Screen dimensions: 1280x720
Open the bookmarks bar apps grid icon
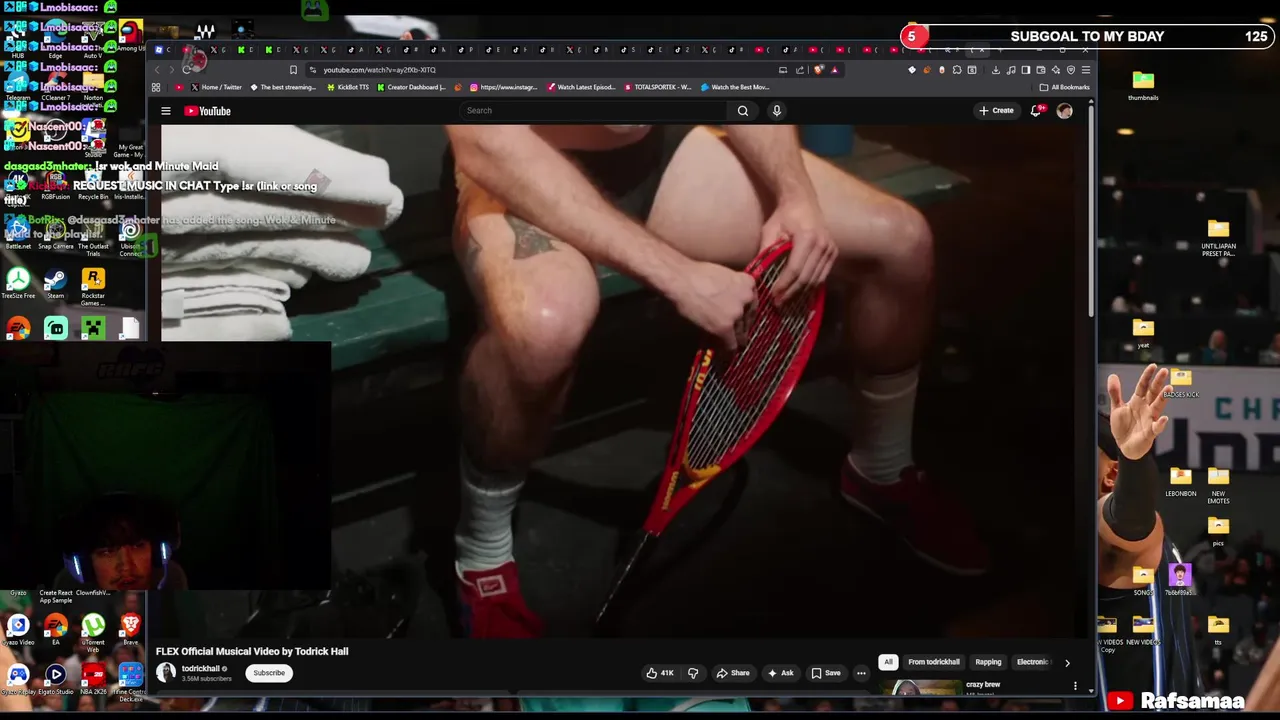[x=156, y=87]
